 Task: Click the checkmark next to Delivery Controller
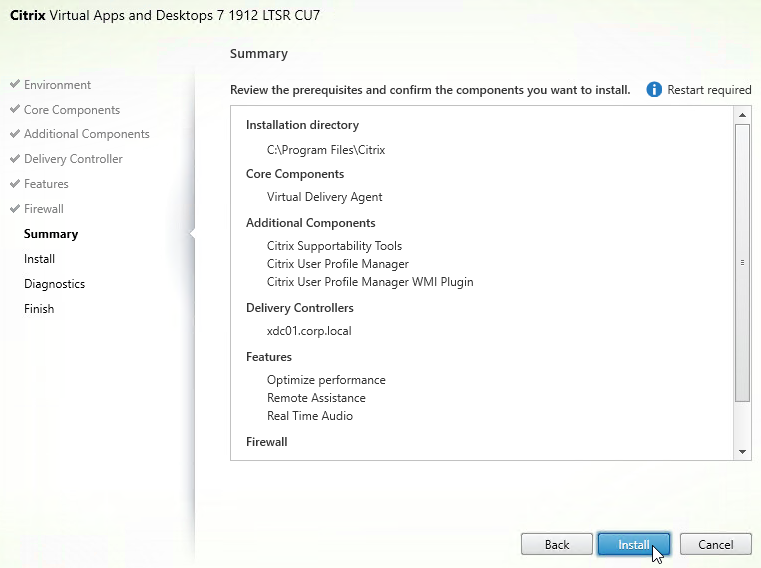(x=15, y=159)
